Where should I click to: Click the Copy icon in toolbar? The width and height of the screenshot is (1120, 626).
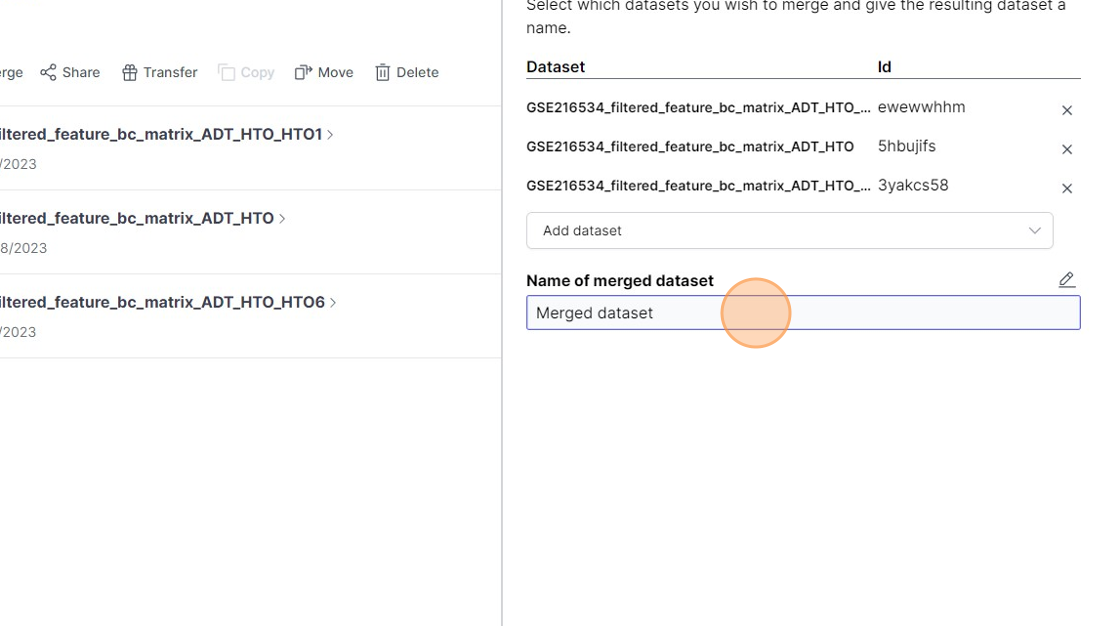[227, 72]
